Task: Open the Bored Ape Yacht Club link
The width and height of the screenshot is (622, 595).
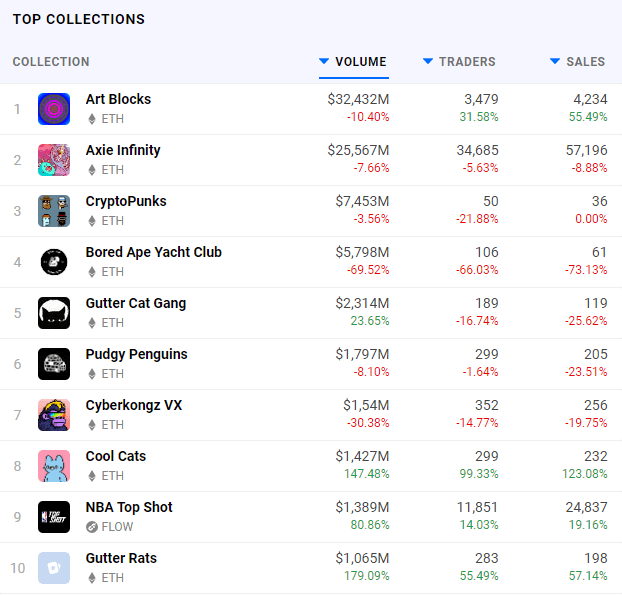Action: pos(154,252)
